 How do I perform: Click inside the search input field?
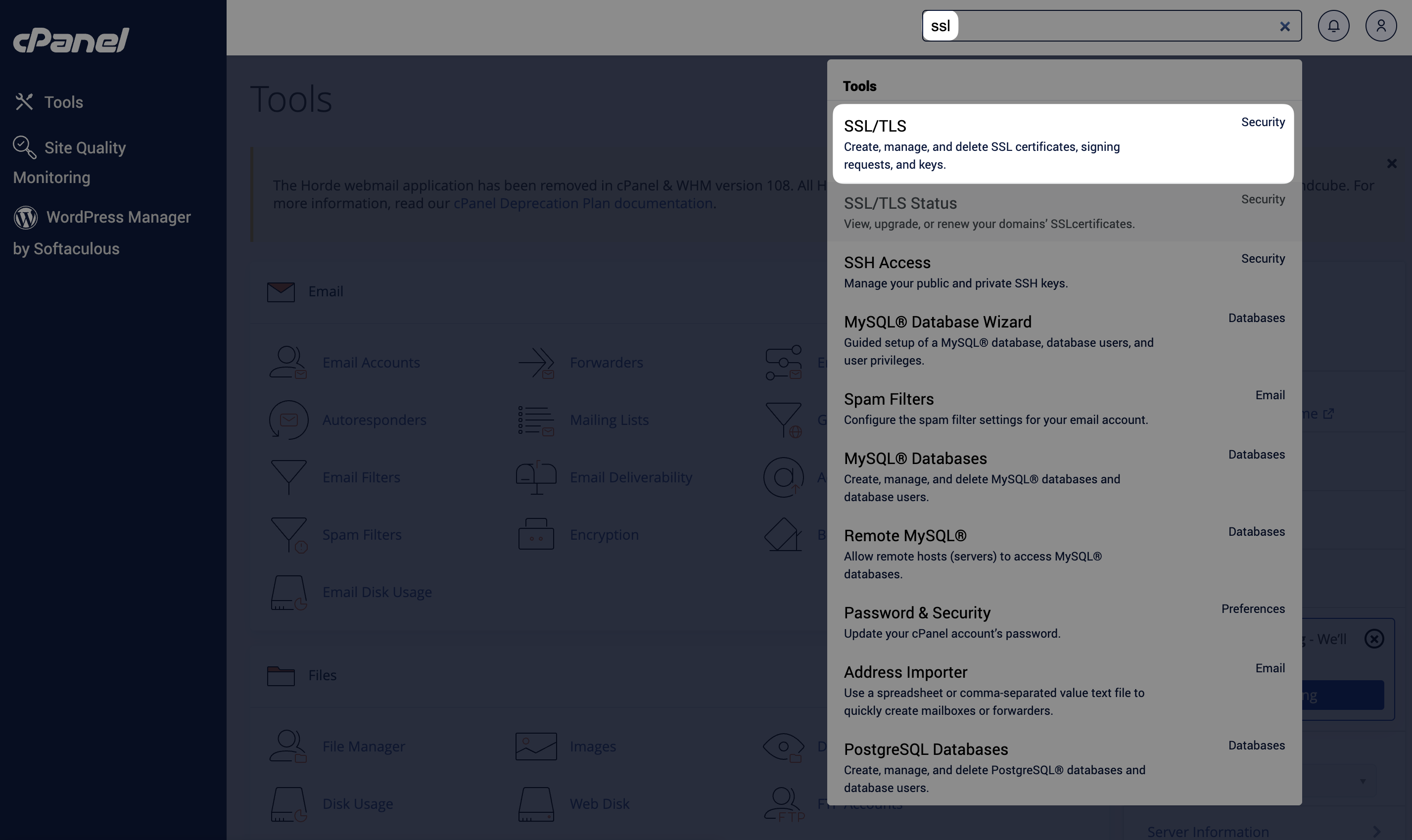tap(1112, 25)
